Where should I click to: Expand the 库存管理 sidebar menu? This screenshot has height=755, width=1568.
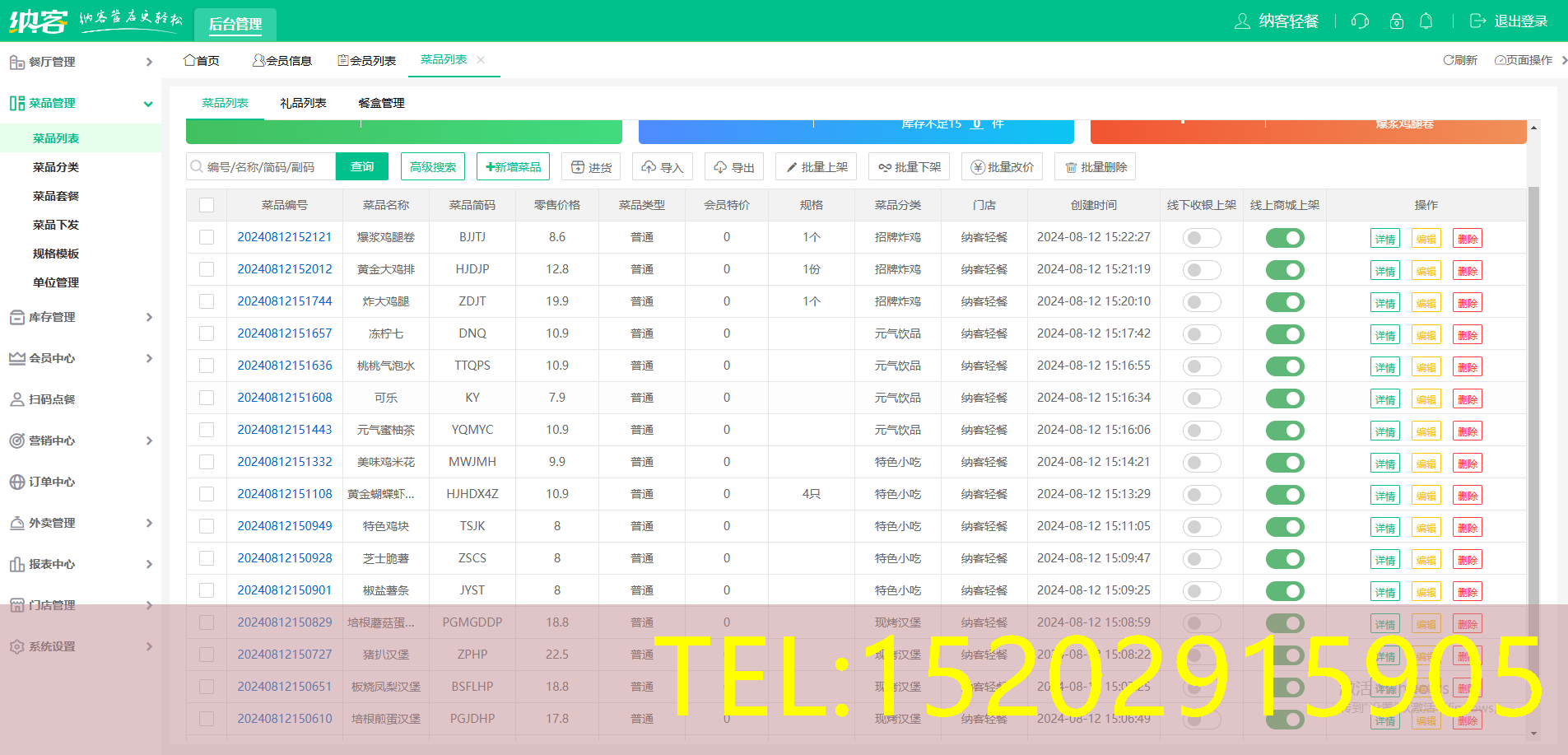point(81,317)
